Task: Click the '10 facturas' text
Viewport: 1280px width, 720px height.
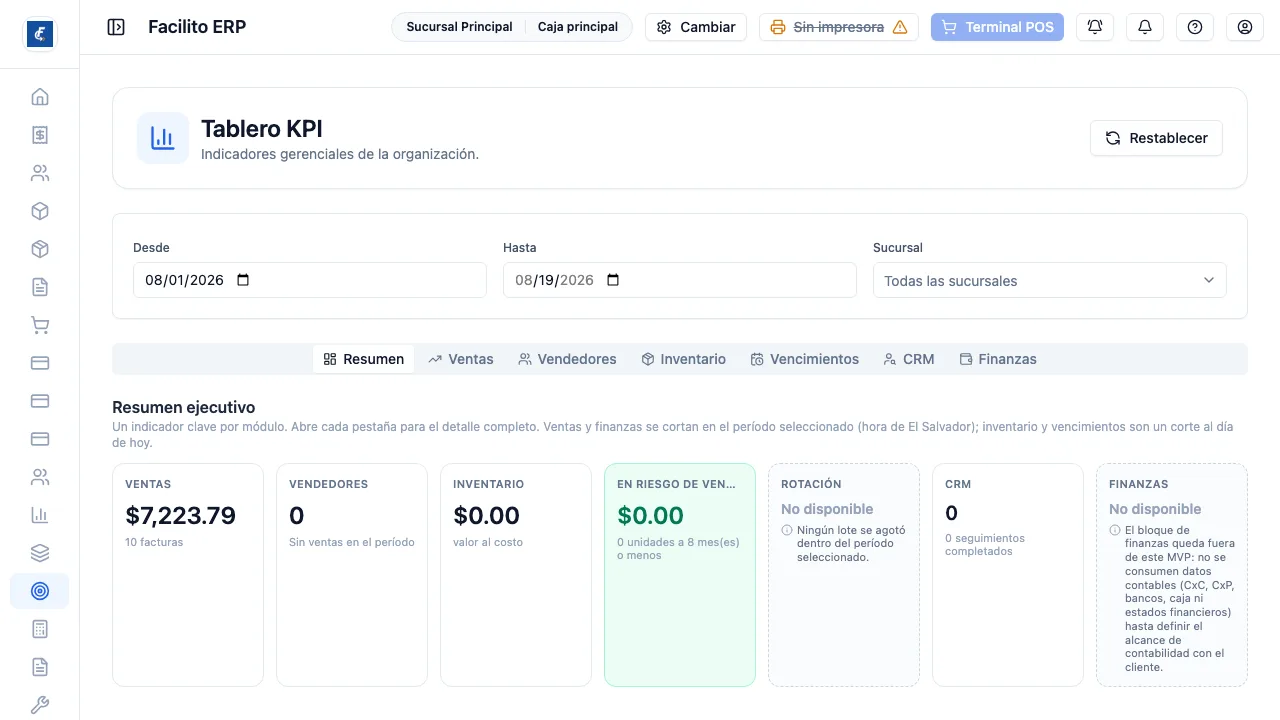Action: point(154,542)
